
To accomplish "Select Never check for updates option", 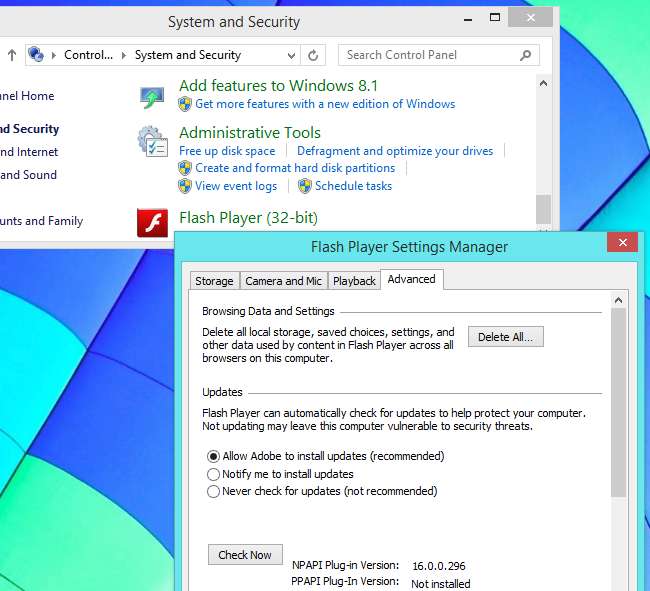I will pyautogui.click(x=213, y=491).
